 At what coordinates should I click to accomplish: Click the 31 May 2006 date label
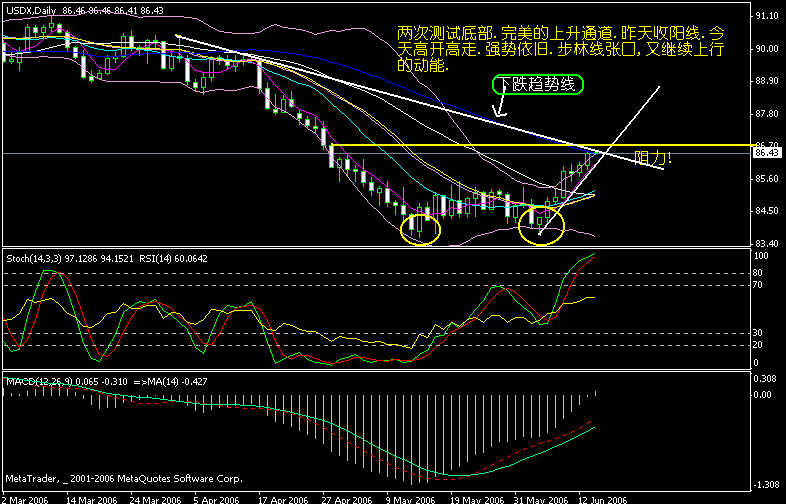540,499
